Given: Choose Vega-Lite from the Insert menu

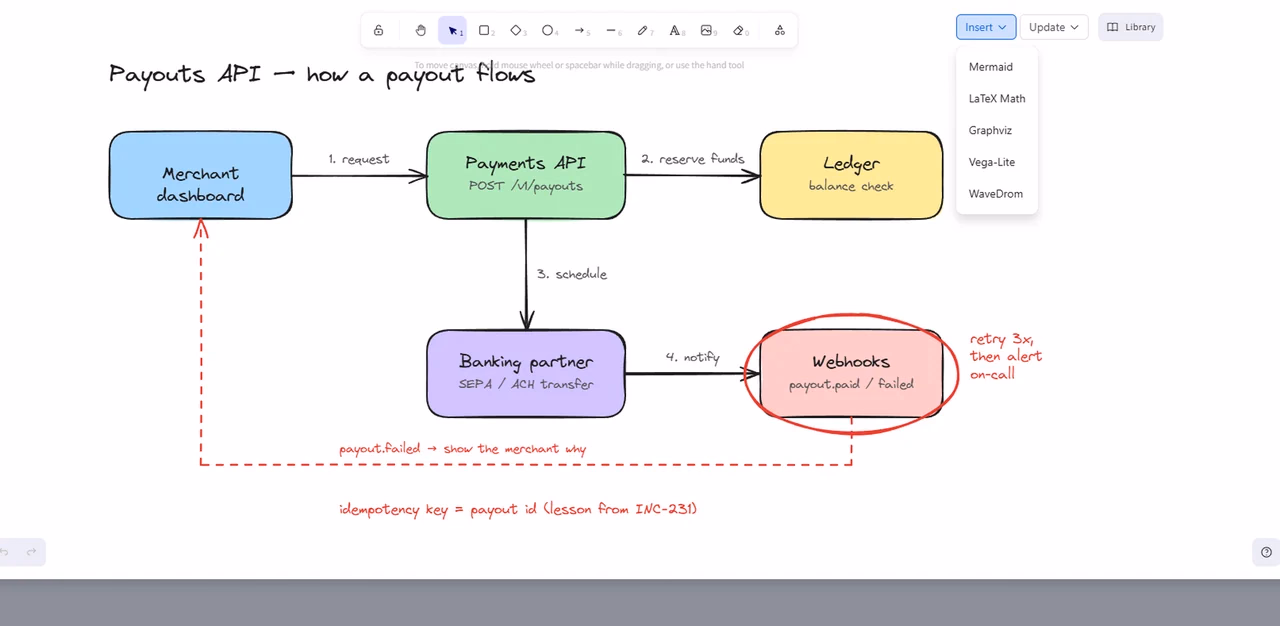Looking at the screenshot, I should pos(997,162).
